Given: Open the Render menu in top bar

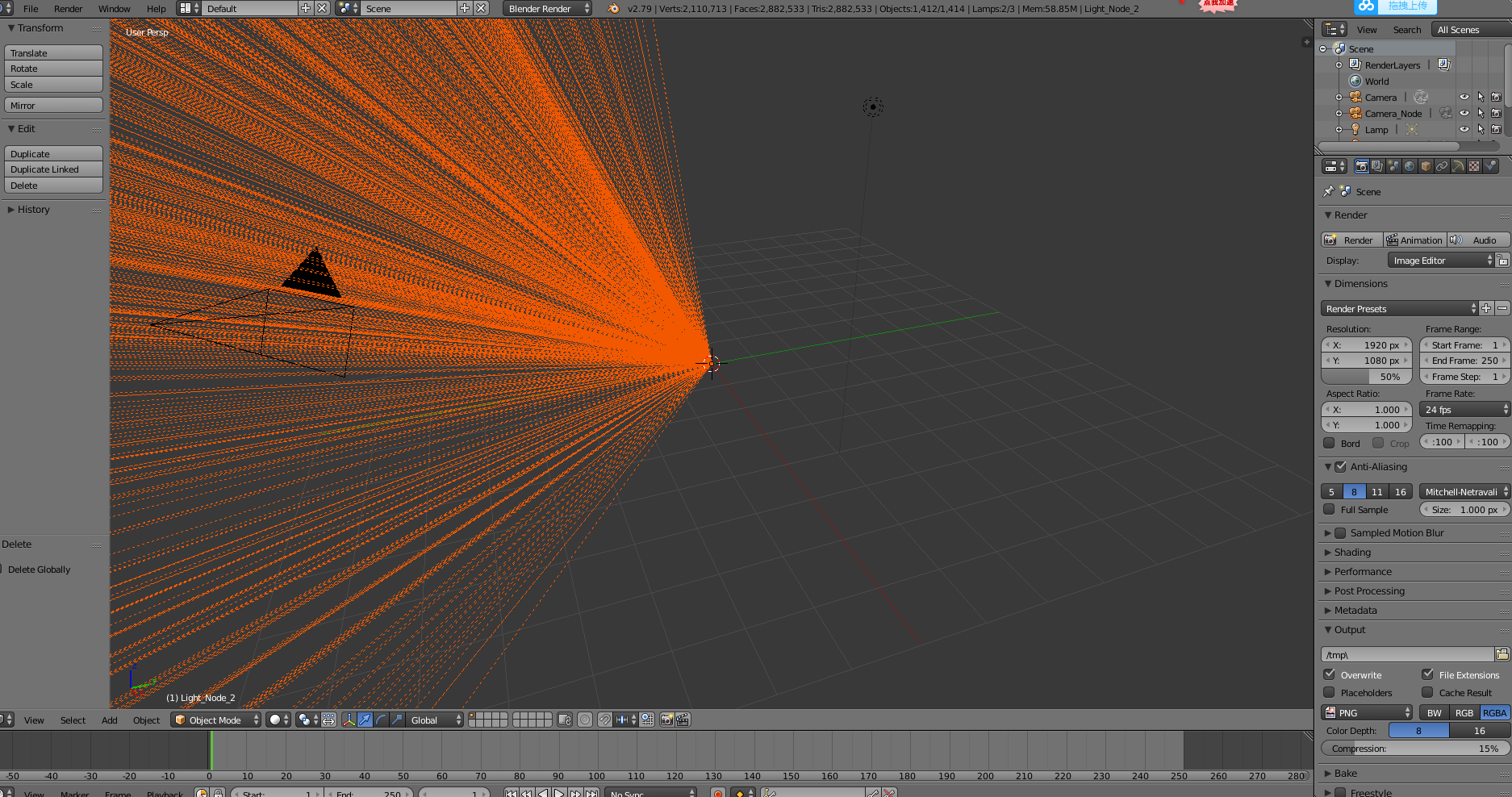Looking at the screenshot, I should (x=69, y=8).
